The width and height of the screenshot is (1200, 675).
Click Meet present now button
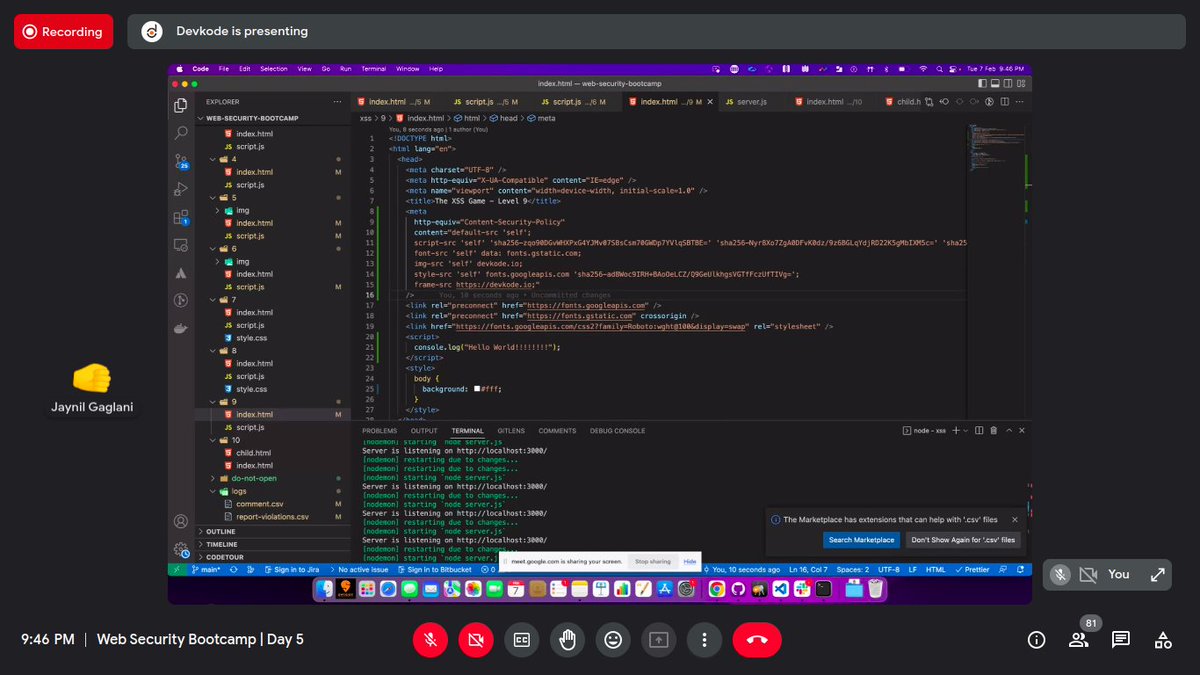(659, 639)
